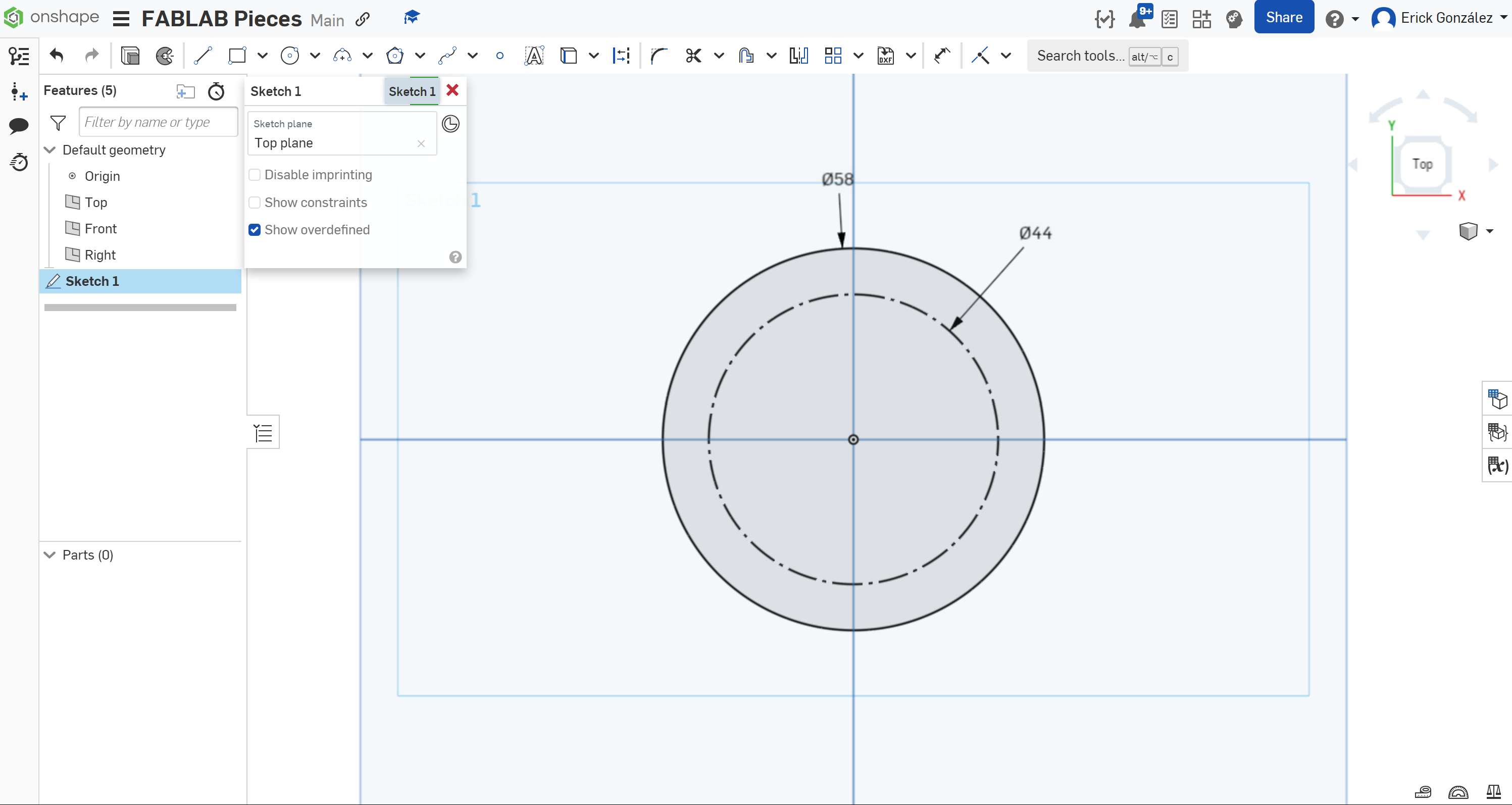Click the feature list filter funnel icon
Image resolution: width=1512 pixels, height=805 pixels.
click(x=58, y=123)
